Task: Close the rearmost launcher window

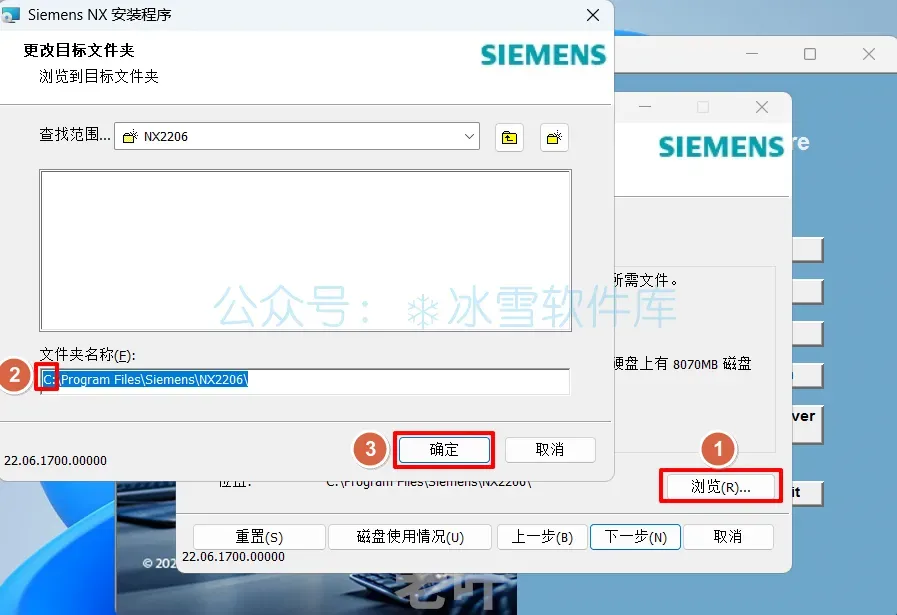Action: click(x=868, y=54)
